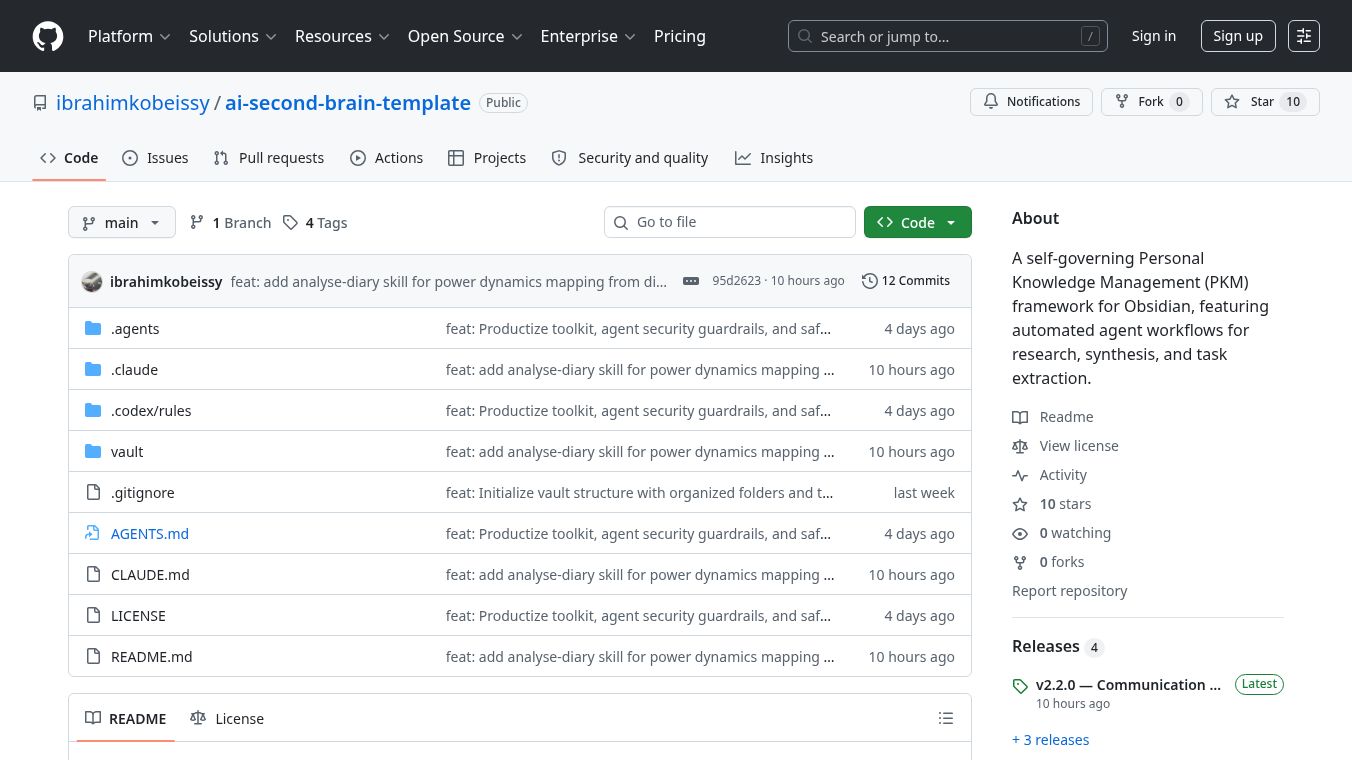This screenshot has width=1352, height=760.
Task: Open the commit details ellipsis icon
Action: [x=691, y=281]
